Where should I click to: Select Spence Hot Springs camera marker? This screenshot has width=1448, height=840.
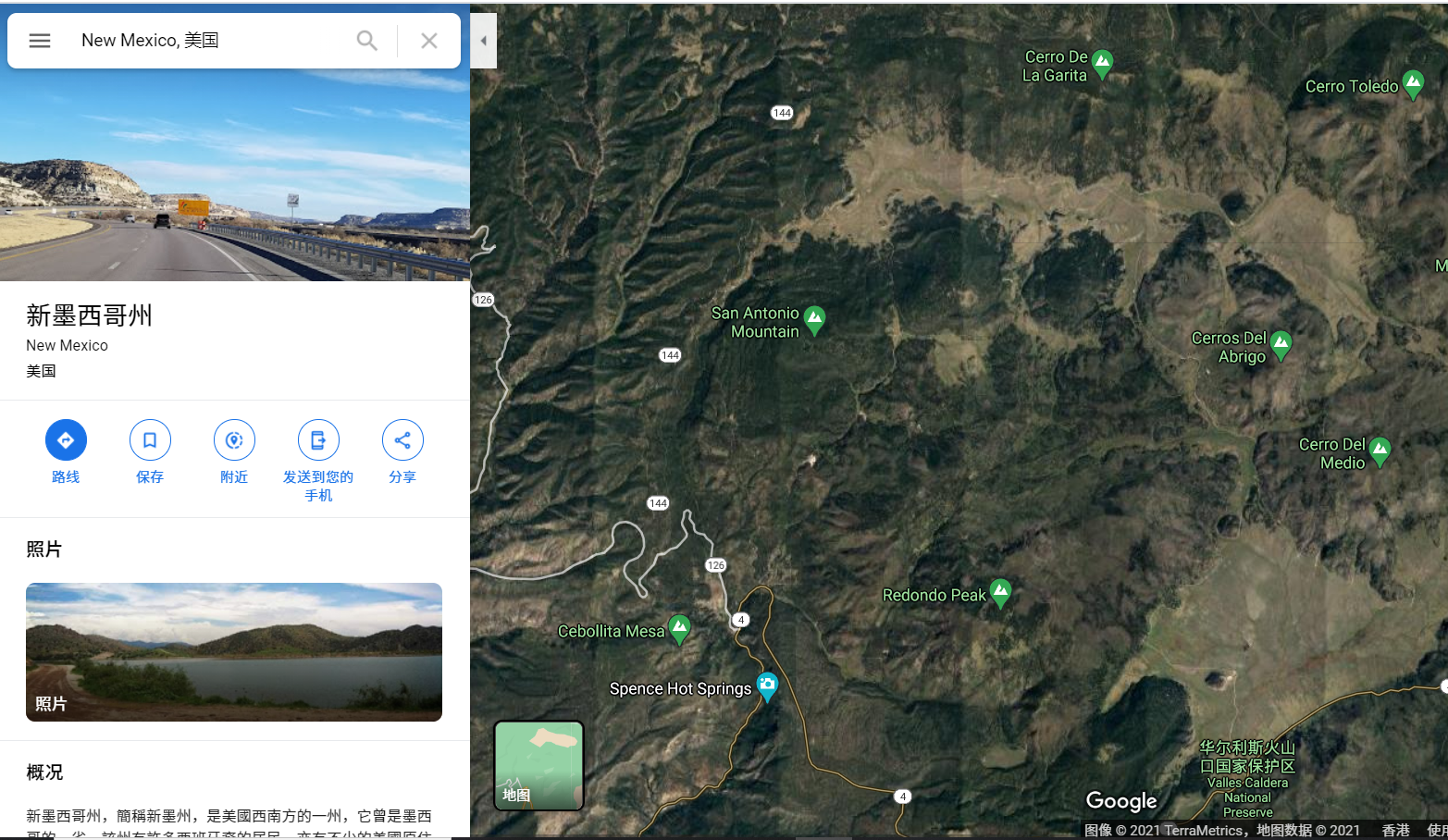(767, 686)
